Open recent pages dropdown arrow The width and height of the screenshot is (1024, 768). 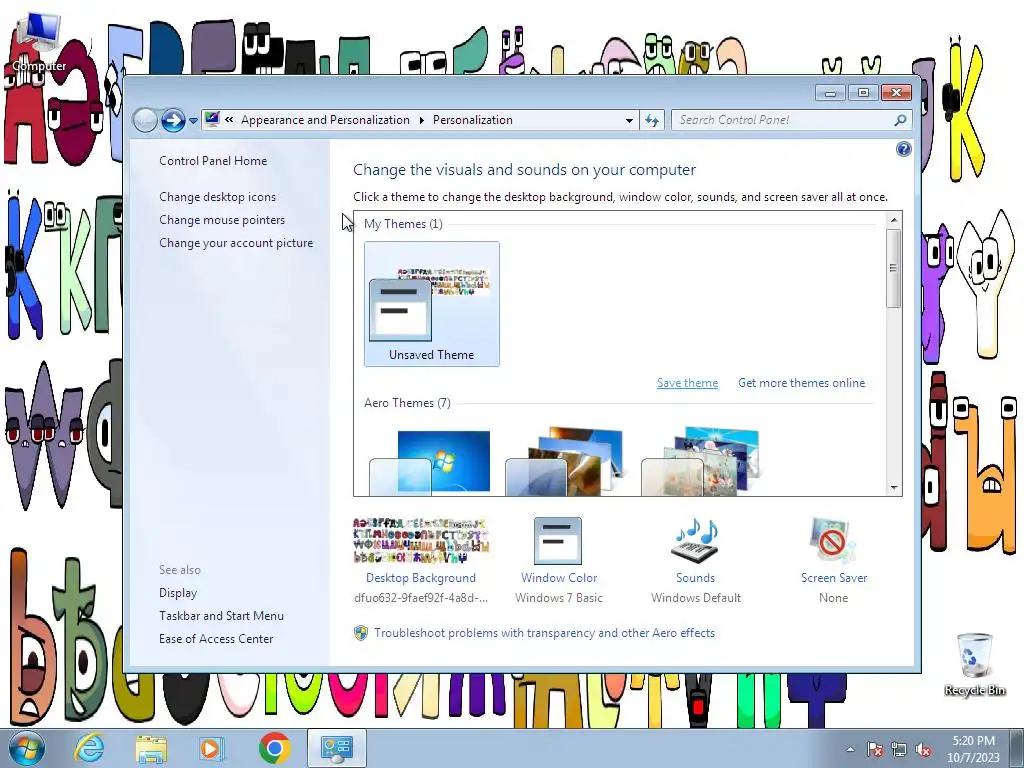click(x=193, y=121)
